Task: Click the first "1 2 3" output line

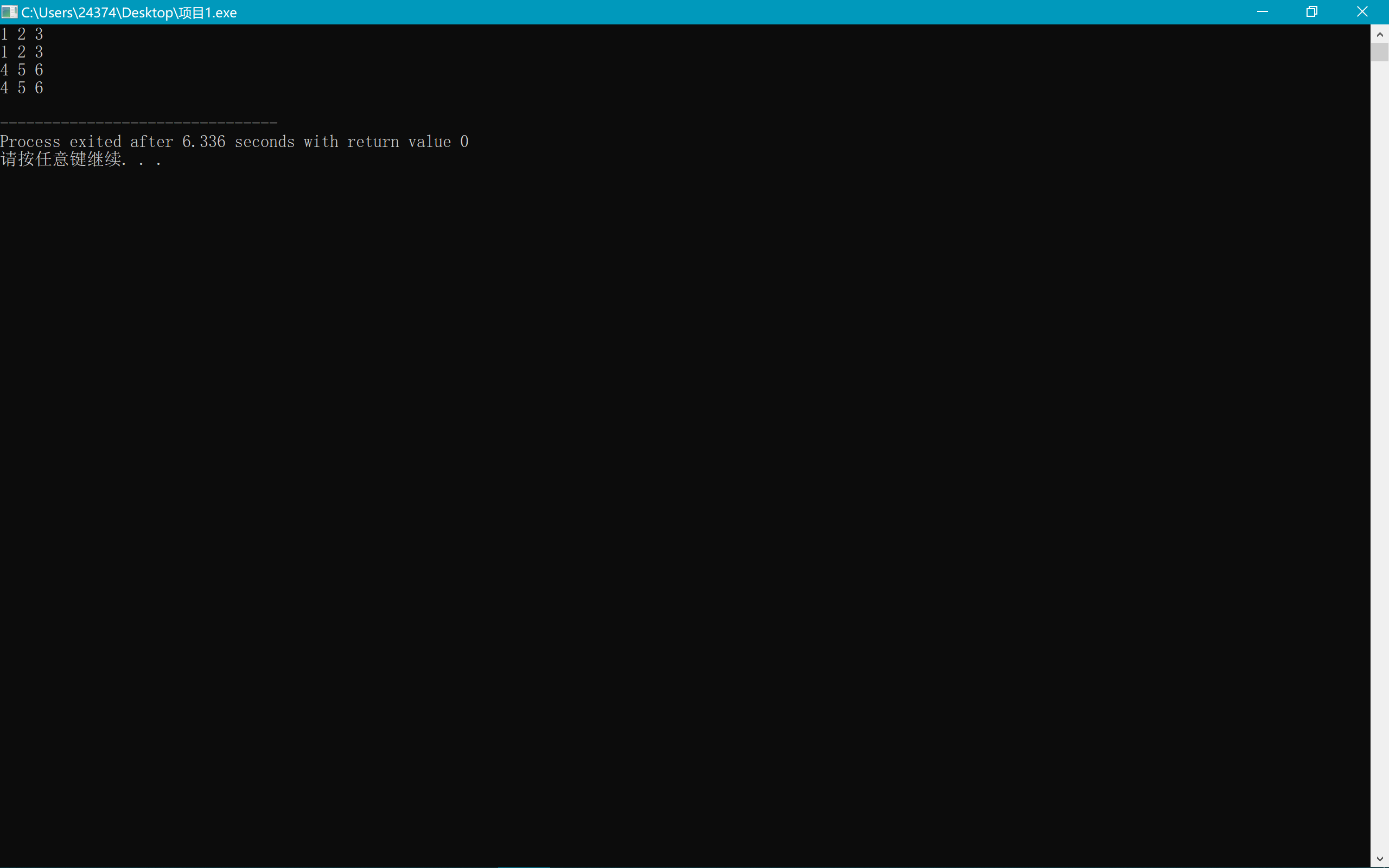Action: 22,34
